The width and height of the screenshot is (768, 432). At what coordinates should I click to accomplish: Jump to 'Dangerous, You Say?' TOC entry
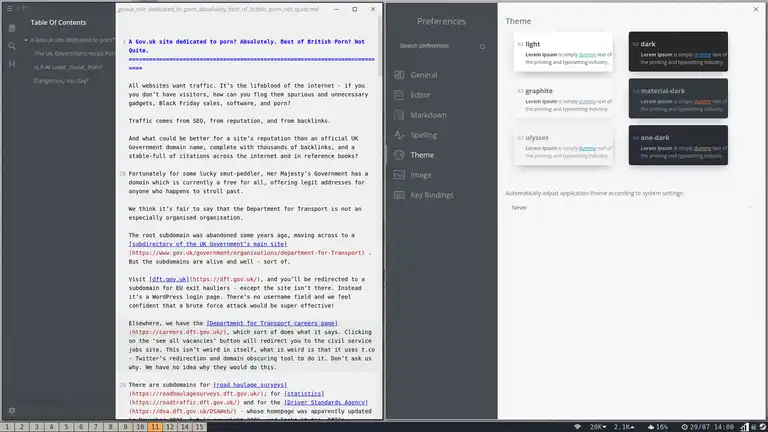[61, 81]
